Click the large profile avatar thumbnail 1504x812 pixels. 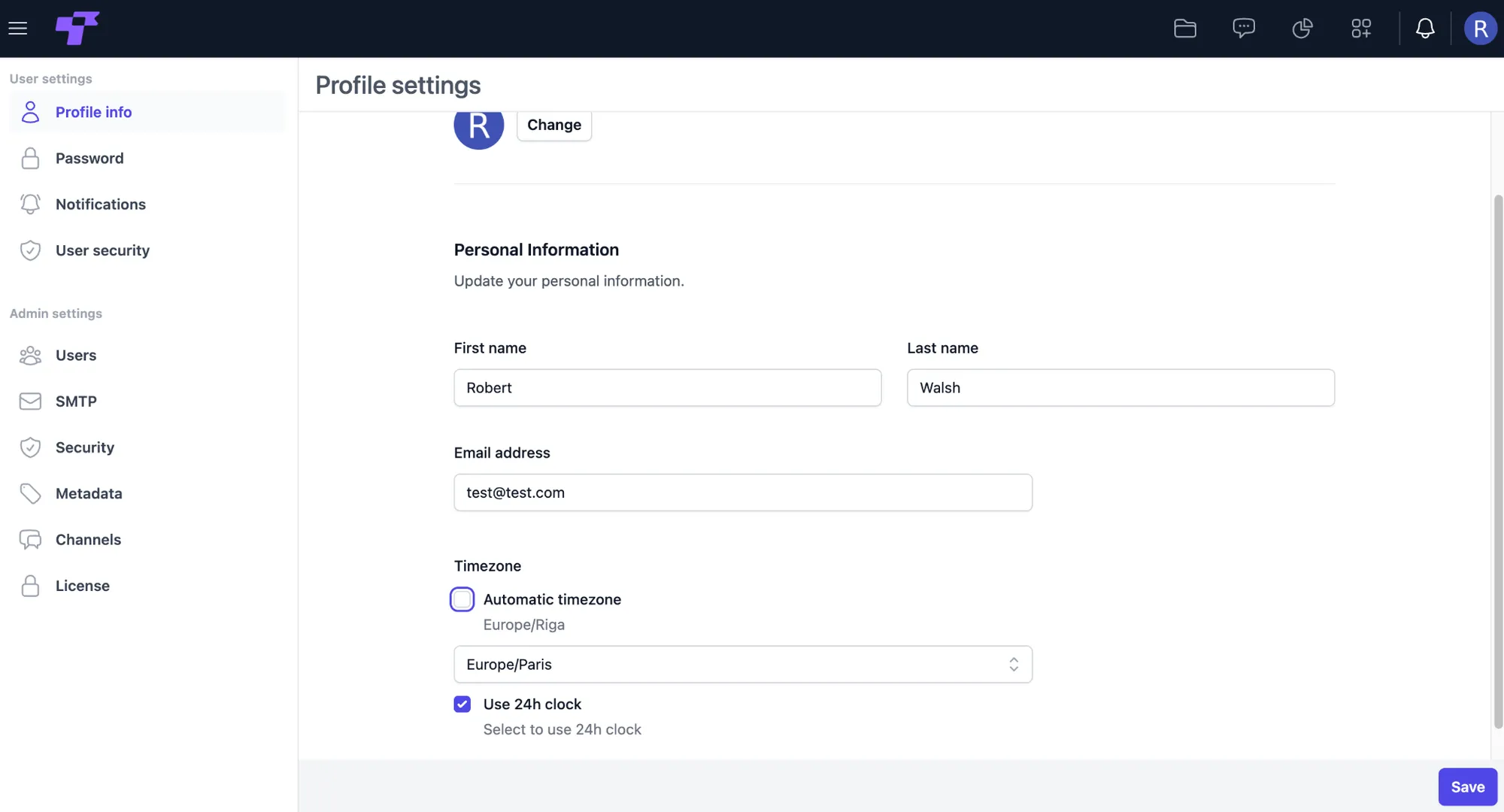[x=478, y=129]
